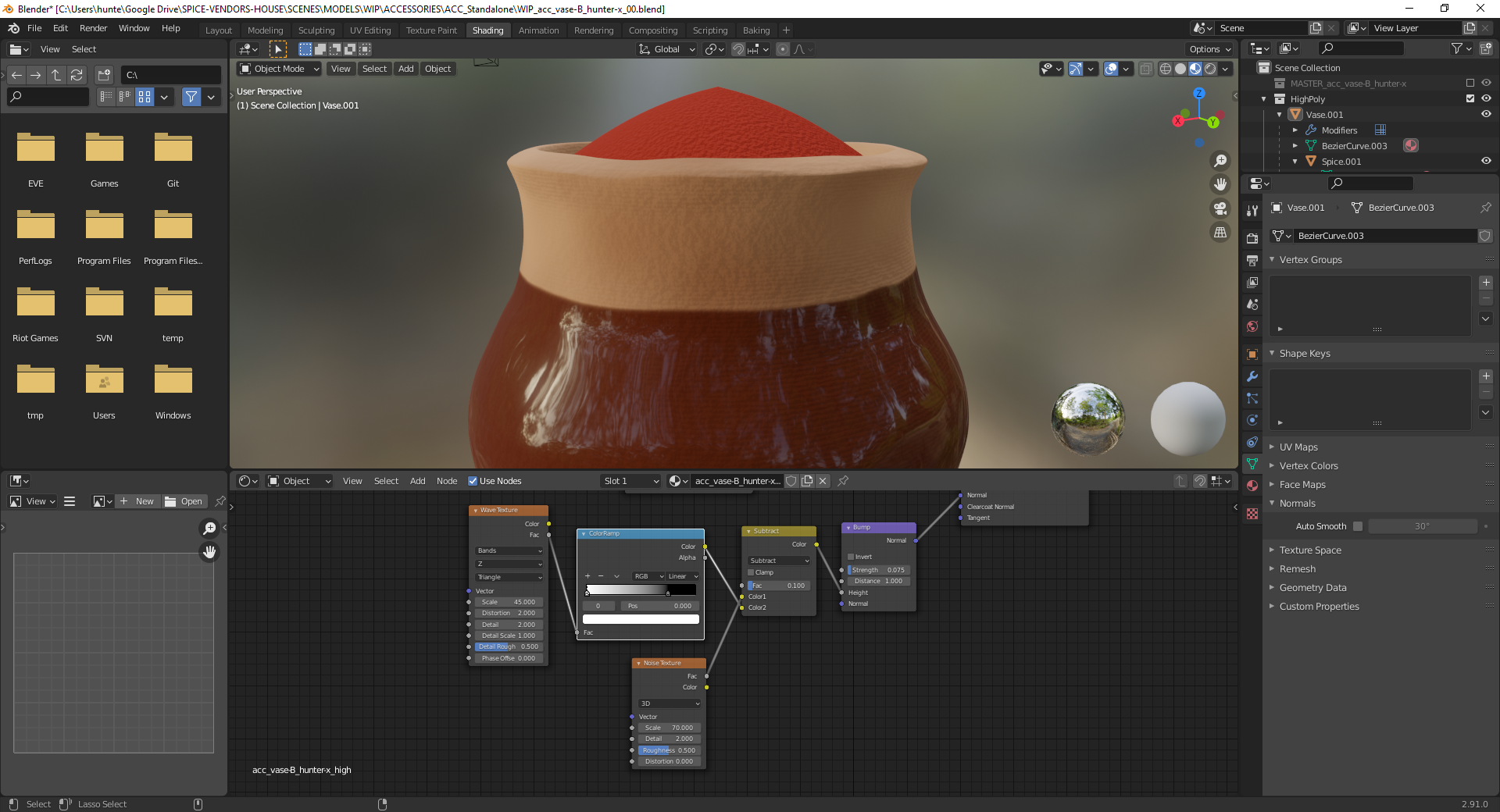Adjust the Bump Strength slider

coord(878,570)
